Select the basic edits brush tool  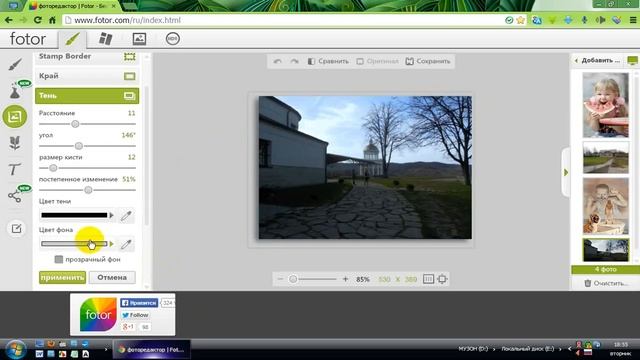pyautogui.click(x=15, y=64)
